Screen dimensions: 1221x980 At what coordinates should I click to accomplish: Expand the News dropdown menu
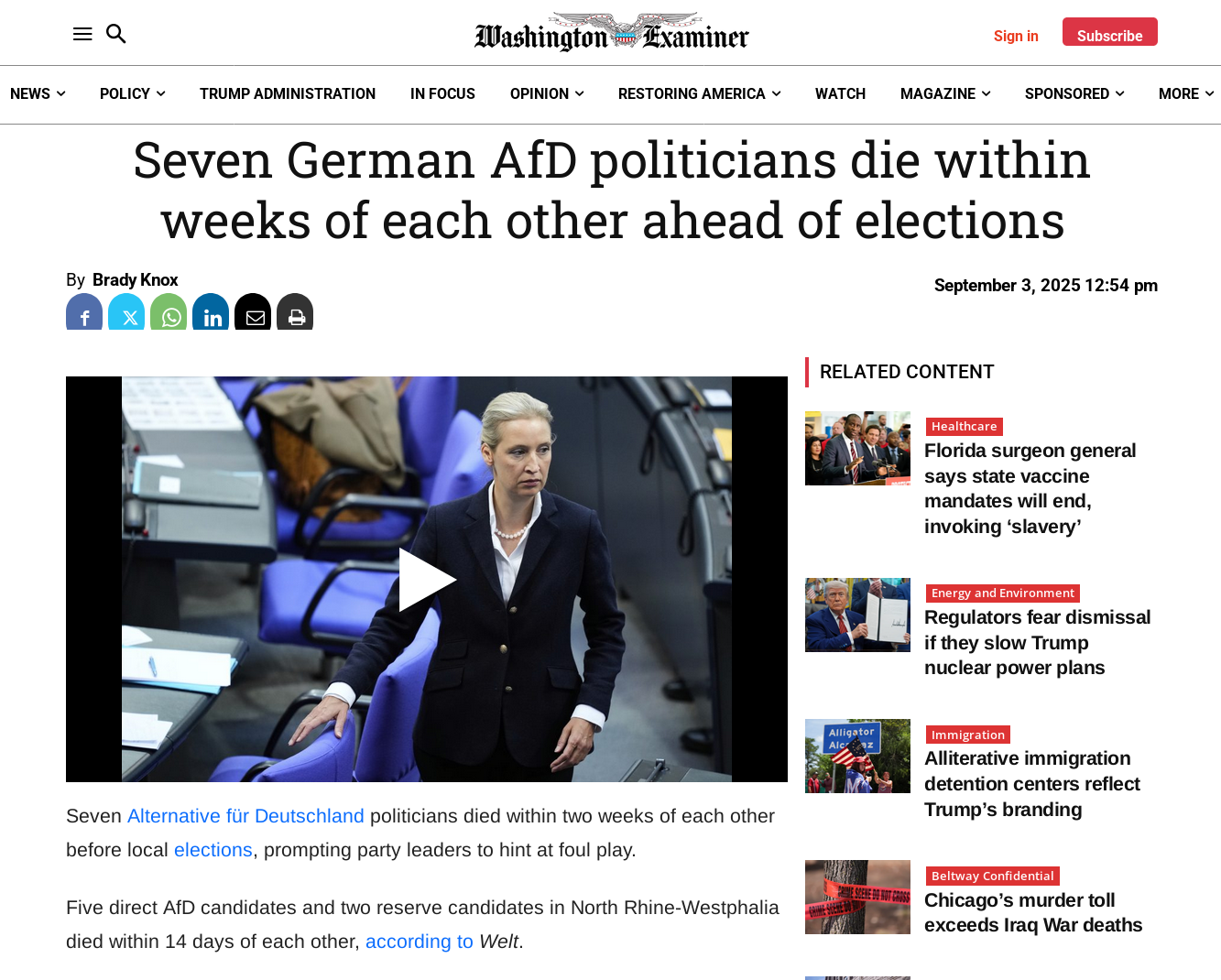tap(38, 93)
